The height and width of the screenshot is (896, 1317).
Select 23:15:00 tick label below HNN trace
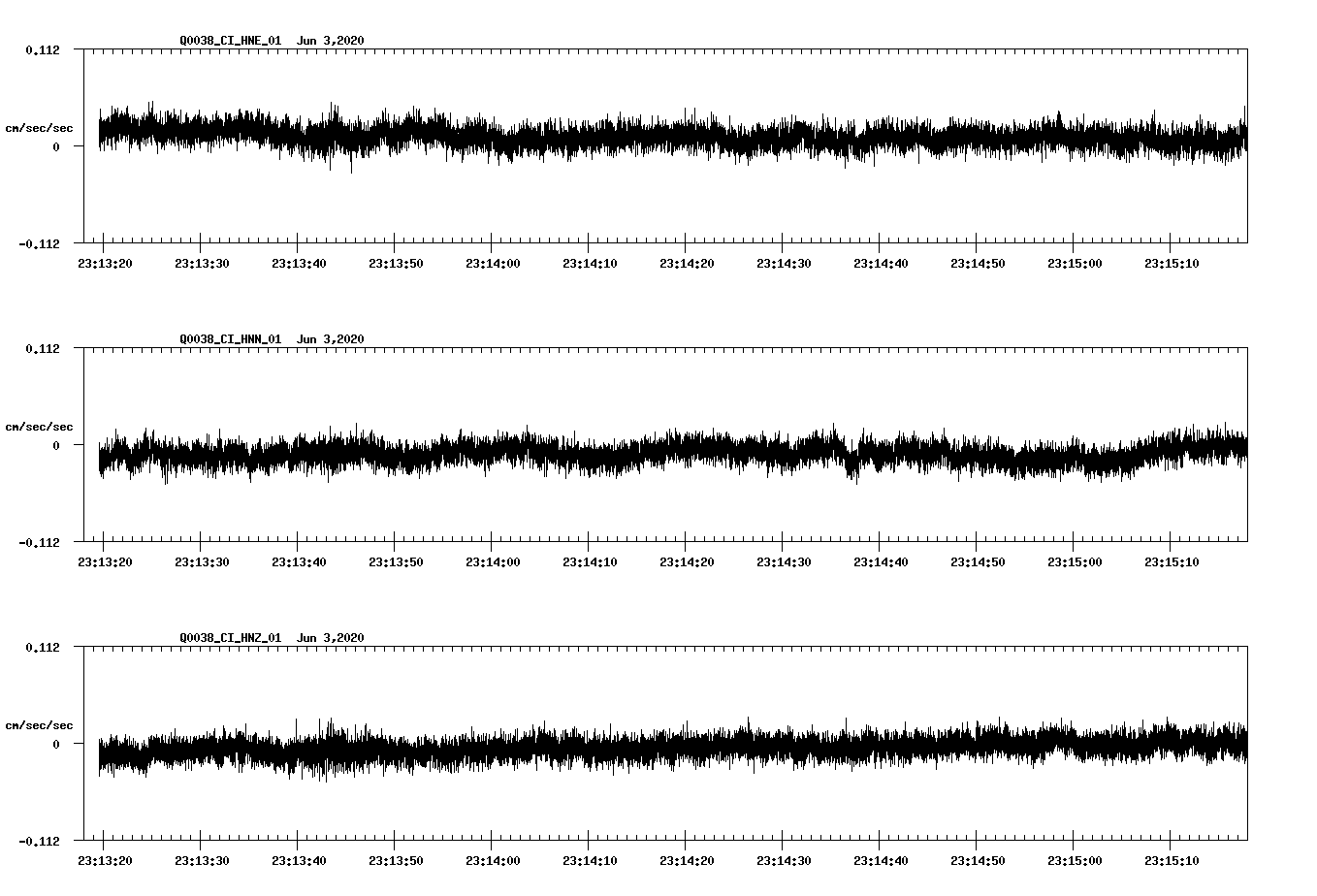[1075, 562]
